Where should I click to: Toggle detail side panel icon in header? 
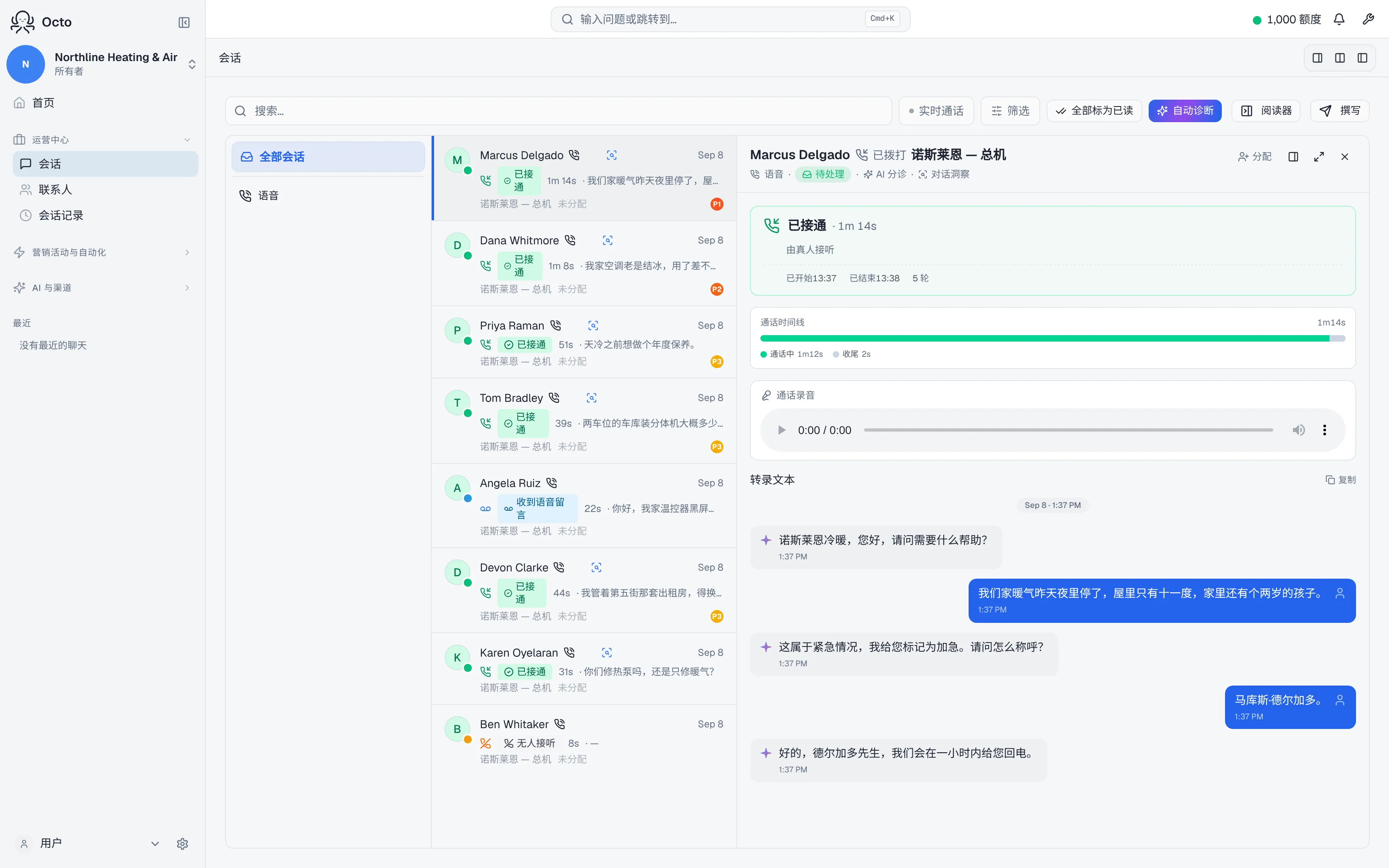1293,157
